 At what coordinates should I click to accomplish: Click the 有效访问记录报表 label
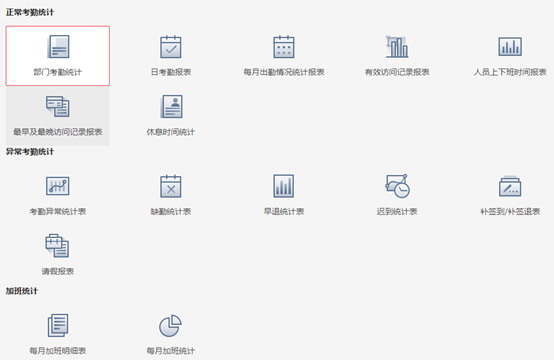(x=397, y=72)
